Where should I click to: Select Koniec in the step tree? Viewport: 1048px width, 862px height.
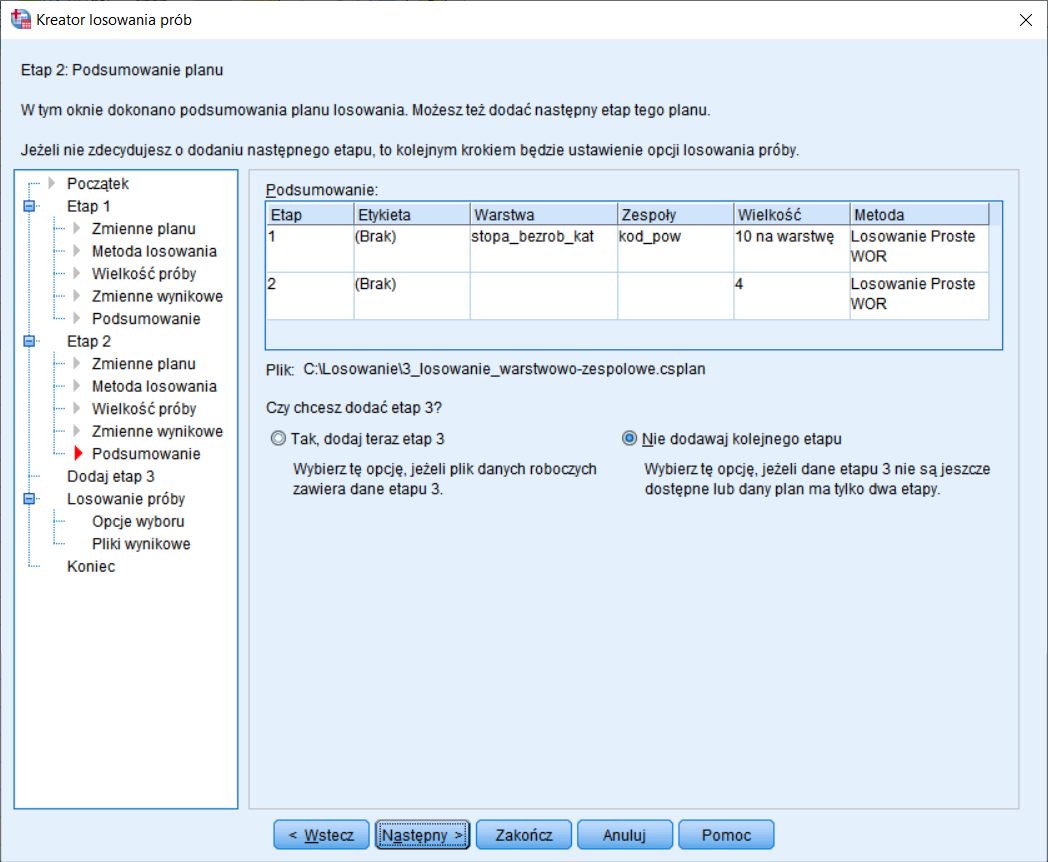coord(91,567)
